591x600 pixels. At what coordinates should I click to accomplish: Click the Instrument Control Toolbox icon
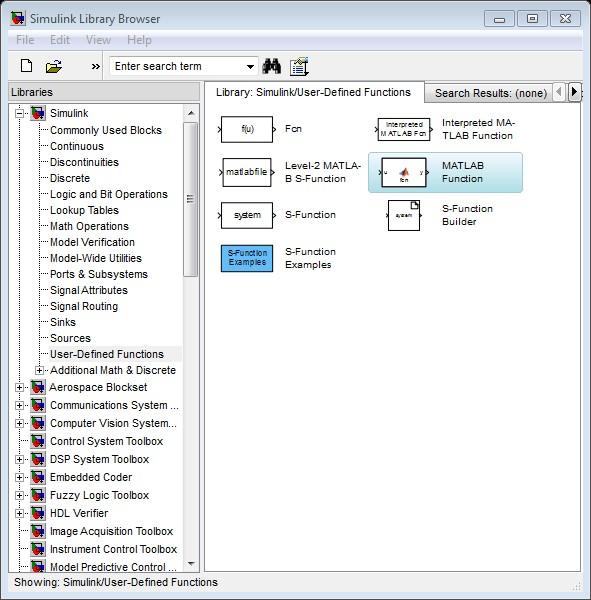click(38, 549)
